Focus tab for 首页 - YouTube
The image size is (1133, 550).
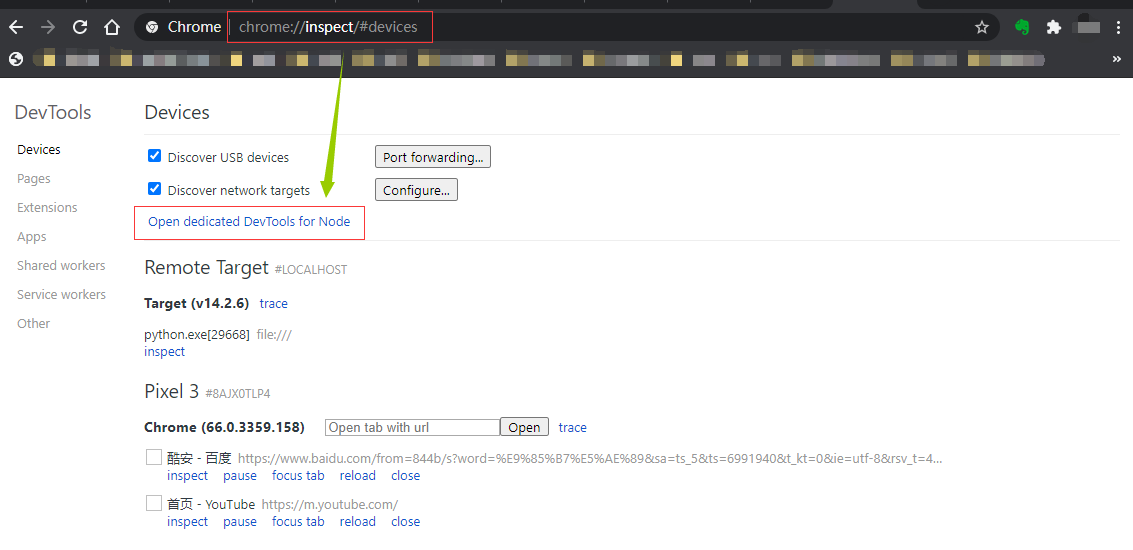298,521
